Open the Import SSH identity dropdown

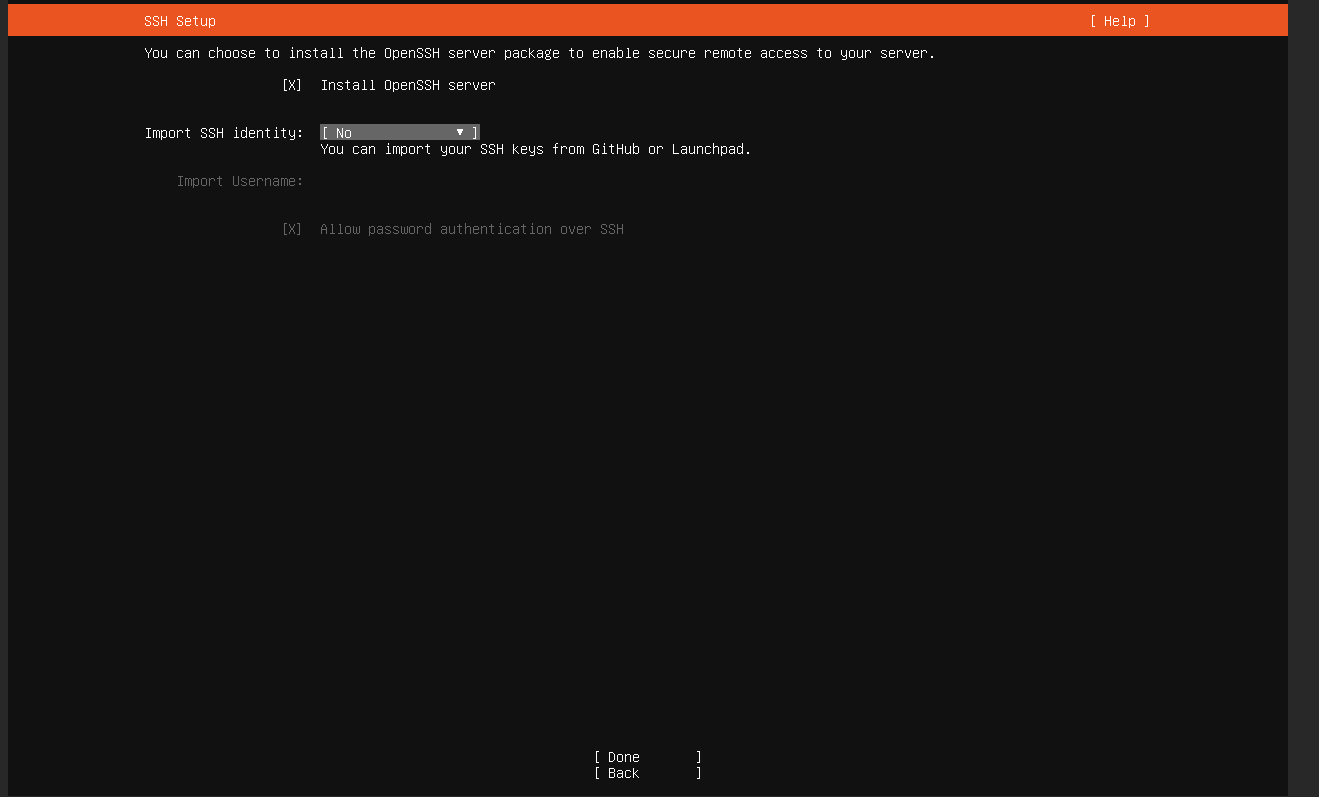click(x=400, y=133)
